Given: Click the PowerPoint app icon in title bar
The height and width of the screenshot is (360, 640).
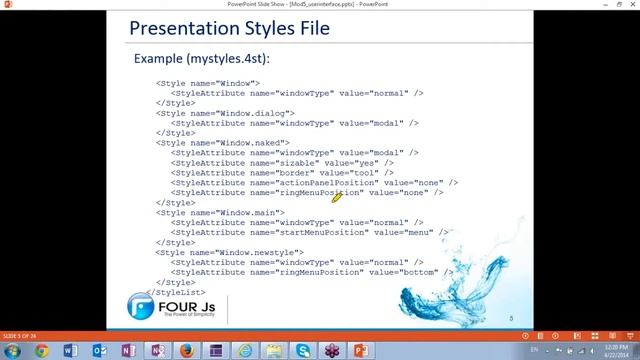Looking at the screenshot, I should tap(8, 4).
